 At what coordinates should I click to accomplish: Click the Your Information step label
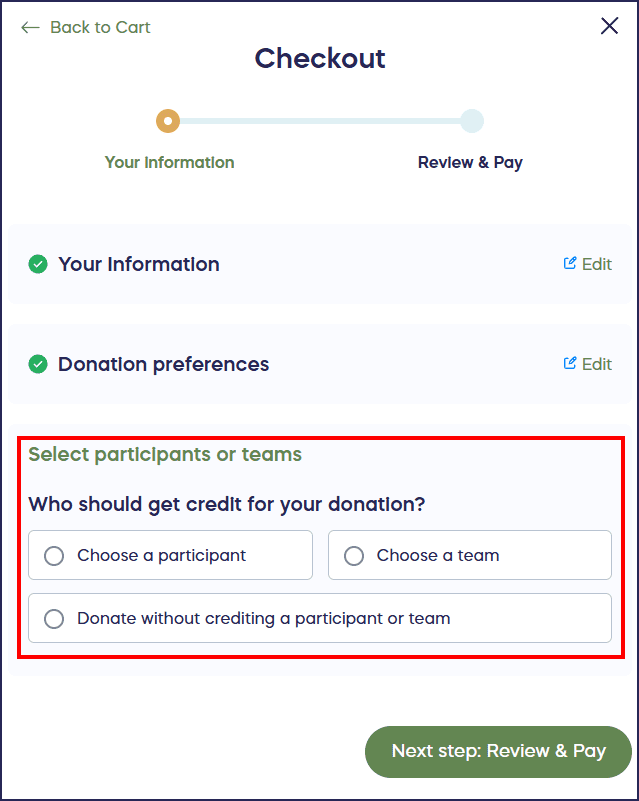coord(169,162)
